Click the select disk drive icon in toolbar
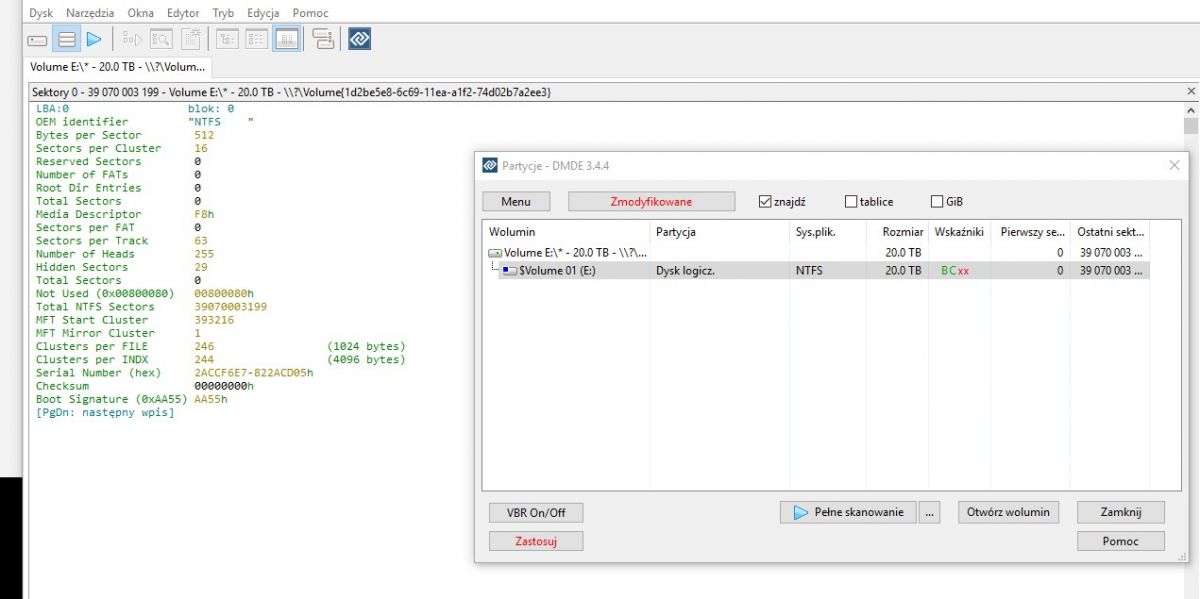Viewport: 1200px width, 599px height. click(37, 40)
